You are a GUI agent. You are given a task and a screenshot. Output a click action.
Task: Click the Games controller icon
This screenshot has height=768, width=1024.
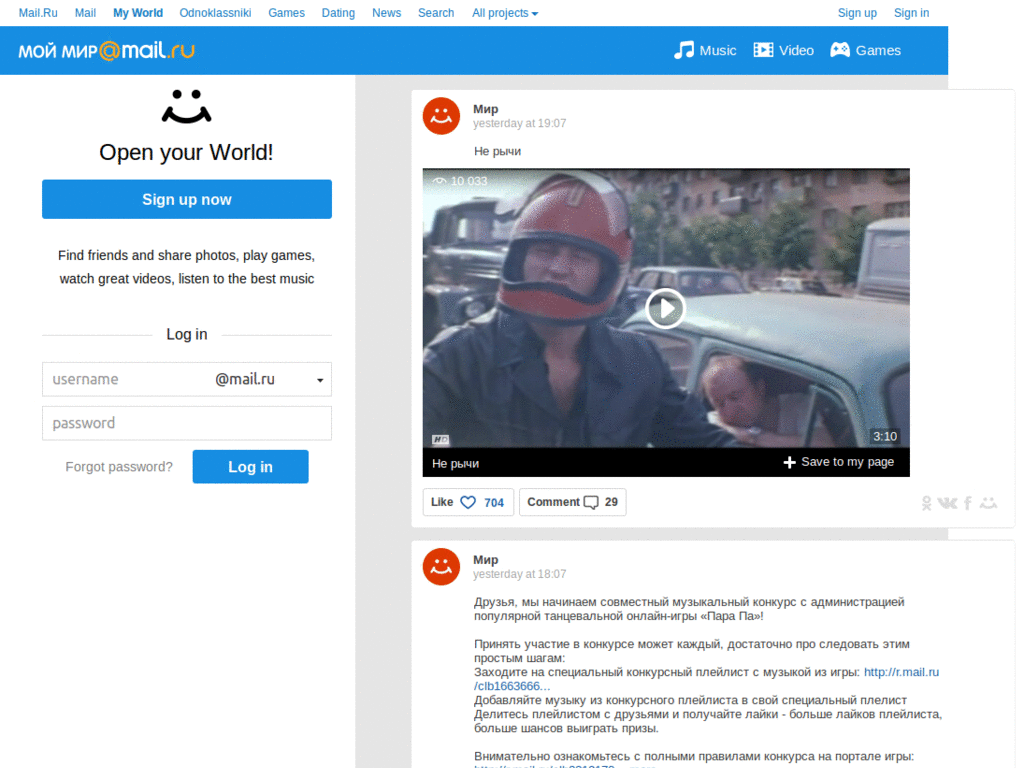(840, 50)
